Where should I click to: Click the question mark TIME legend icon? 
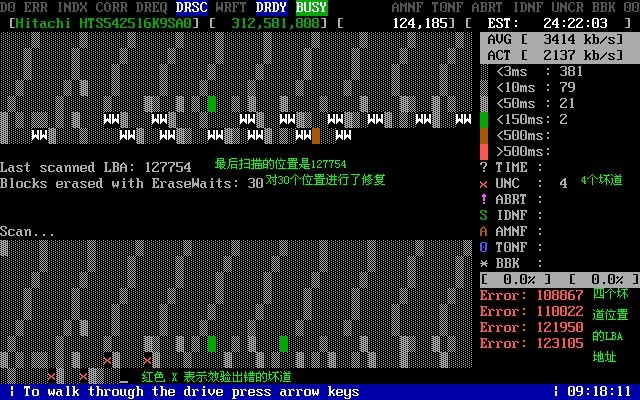pos(484,167)
